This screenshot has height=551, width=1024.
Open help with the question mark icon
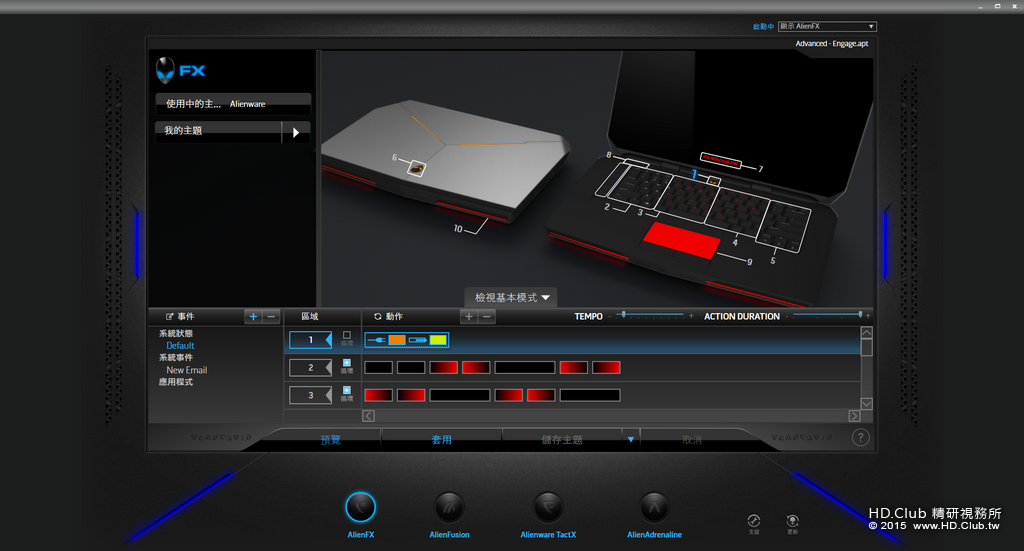pyautogui.click(x=861, y=437)
